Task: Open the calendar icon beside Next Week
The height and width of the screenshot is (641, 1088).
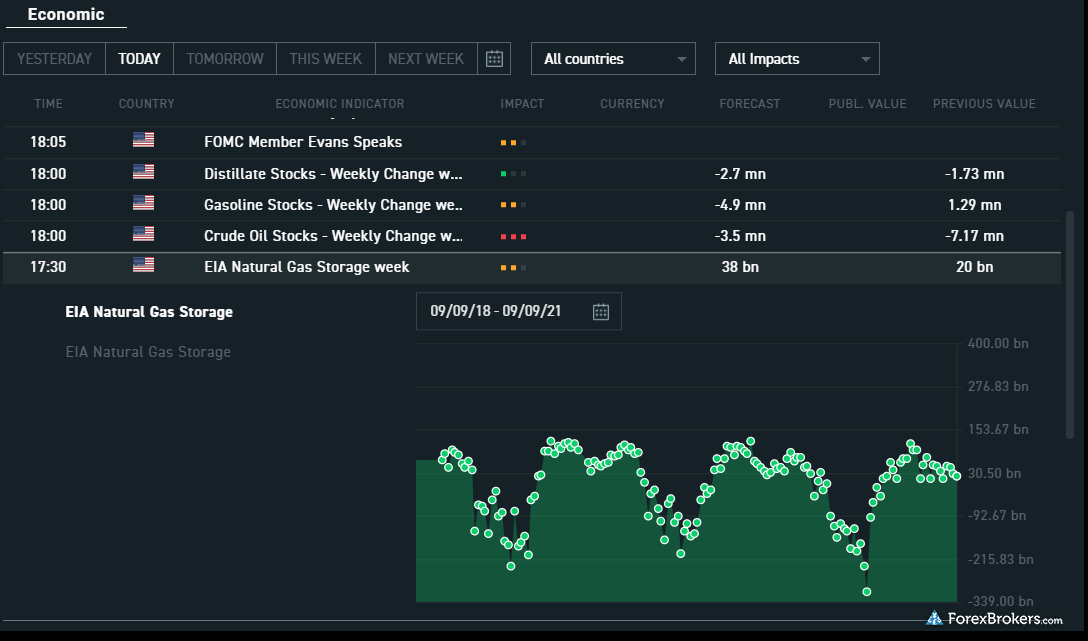Action: pos(494,59)
